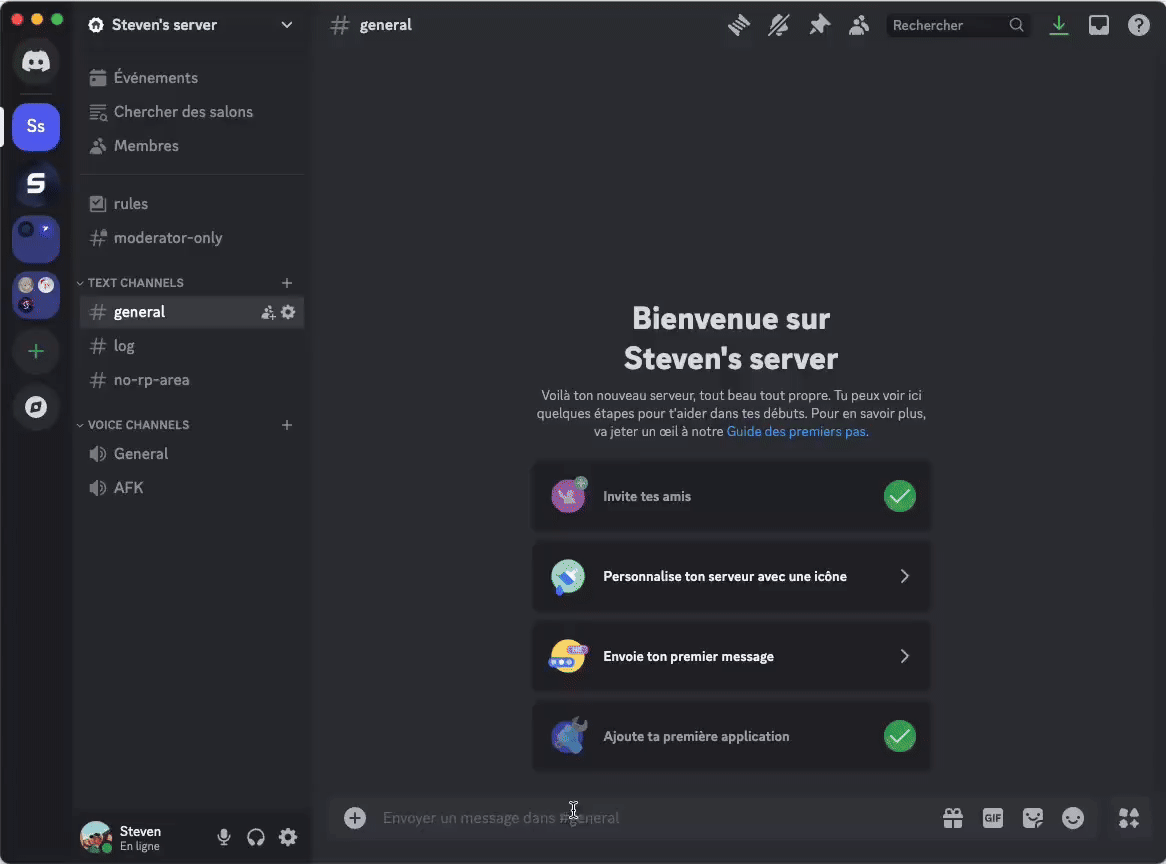Screen dimensions: 1166x864
Task: Open Discord direct messages home
Action: (x=36, y=61)
